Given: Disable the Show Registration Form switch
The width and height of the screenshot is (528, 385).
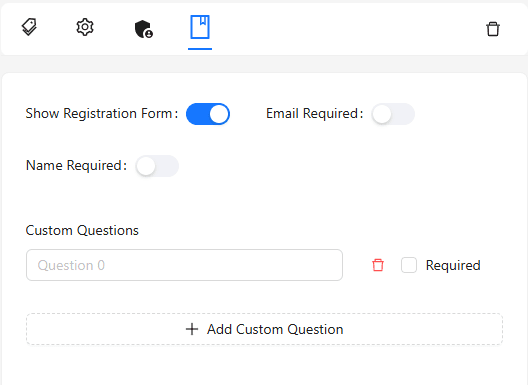Looking at the screenshot, I should click(208, 114).
